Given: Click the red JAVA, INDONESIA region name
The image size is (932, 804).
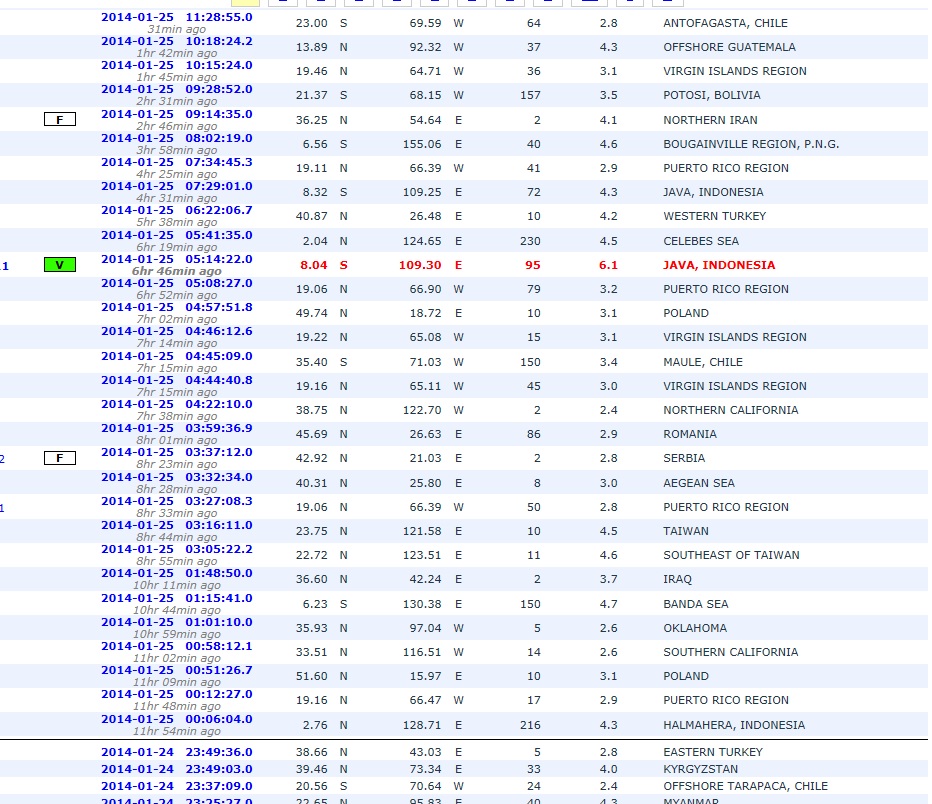Looking at the screenshot, I should pos(718,265).
